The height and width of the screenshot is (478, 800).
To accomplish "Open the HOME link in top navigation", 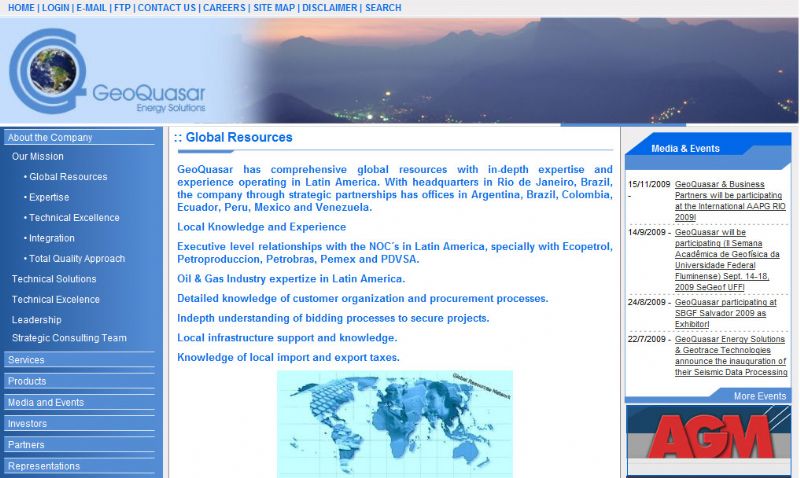I will [21, 8].
